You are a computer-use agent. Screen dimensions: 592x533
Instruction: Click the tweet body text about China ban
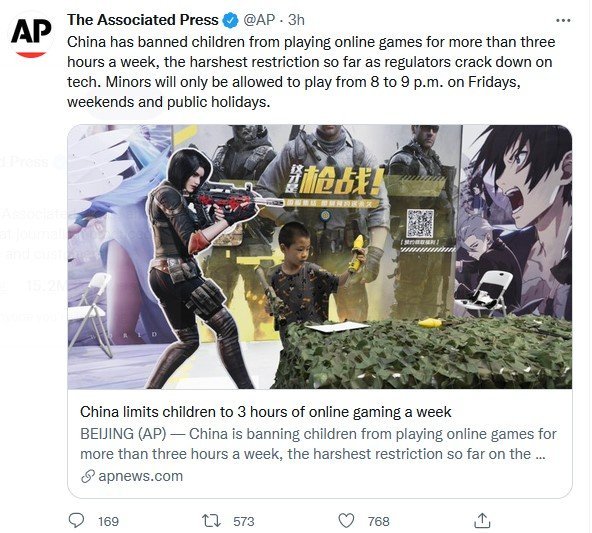click(x=311, y=72)
